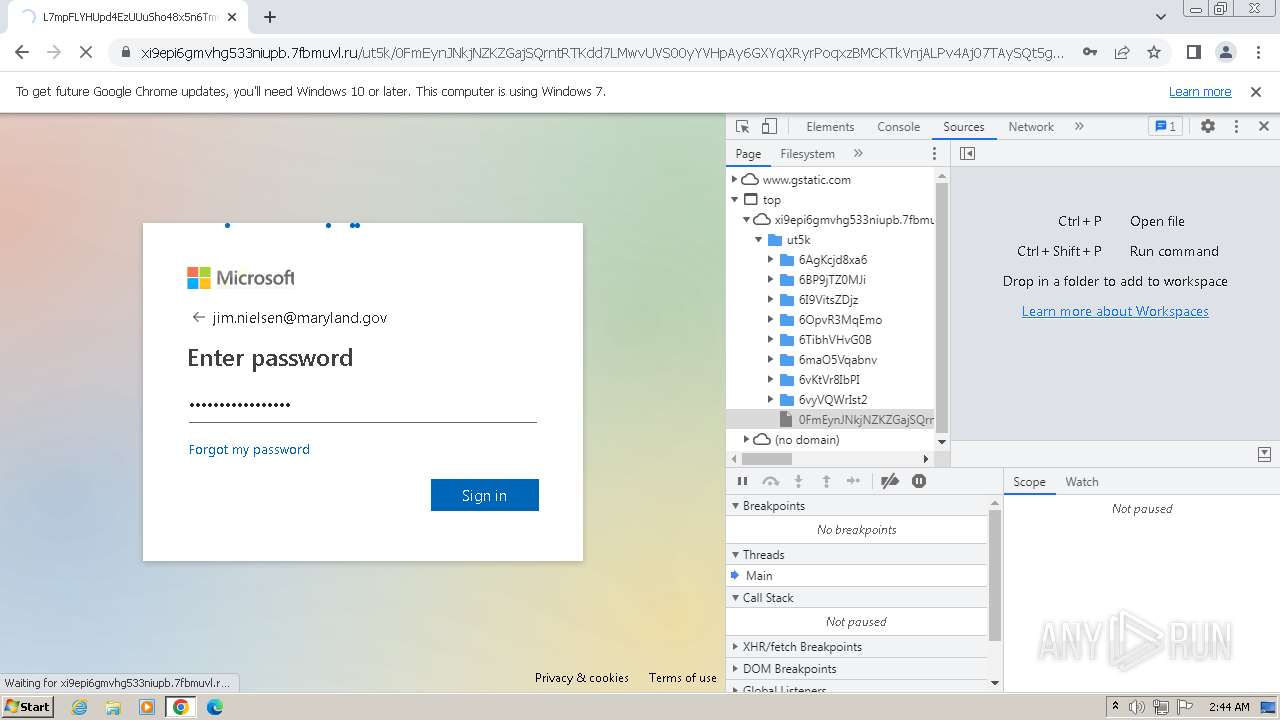Image resolution: width=1280 pixels, height=720 pixels.
Task: Open the issues counter badge showing 1
Action: coord(1165,127)
